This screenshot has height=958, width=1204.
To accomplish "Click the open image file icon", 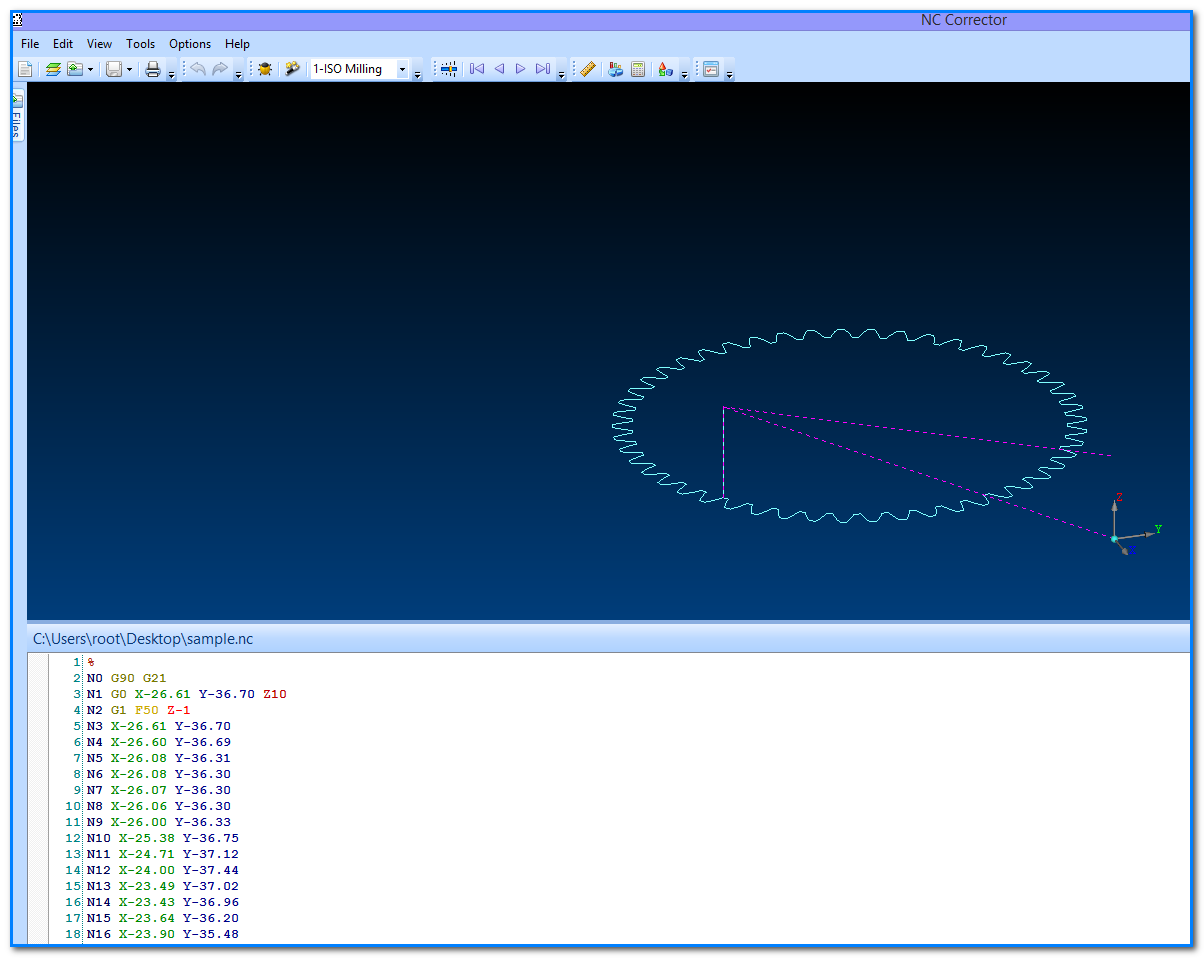I will 74,69.
